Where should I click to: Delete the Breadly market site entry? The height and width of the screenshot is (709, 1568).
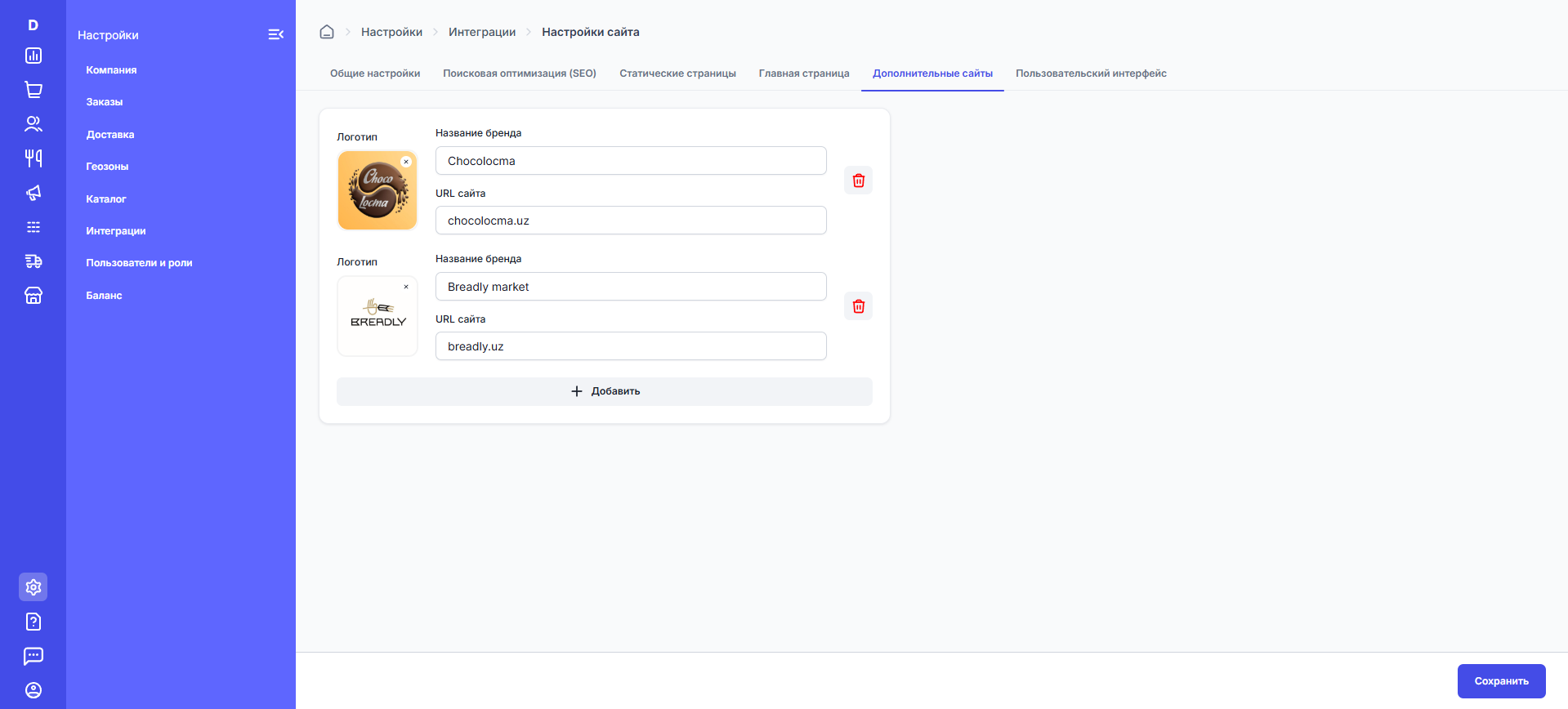(858, 306)
